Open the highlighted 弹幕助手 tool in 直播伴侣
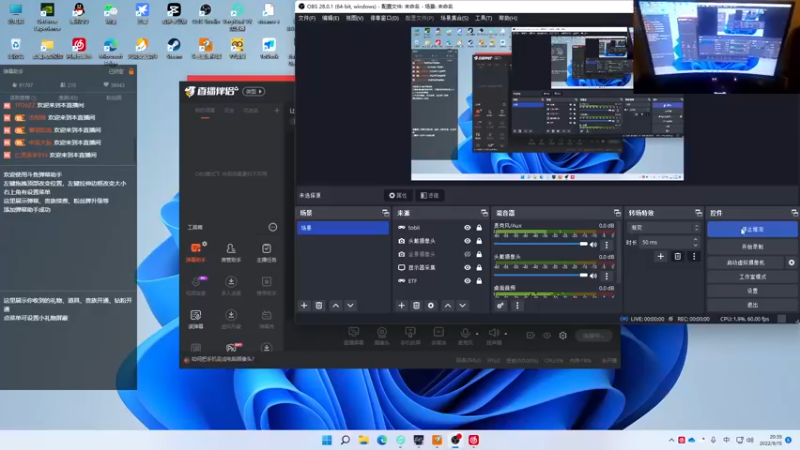The height and width of the screenshot is (450, 800). (196, 252)
